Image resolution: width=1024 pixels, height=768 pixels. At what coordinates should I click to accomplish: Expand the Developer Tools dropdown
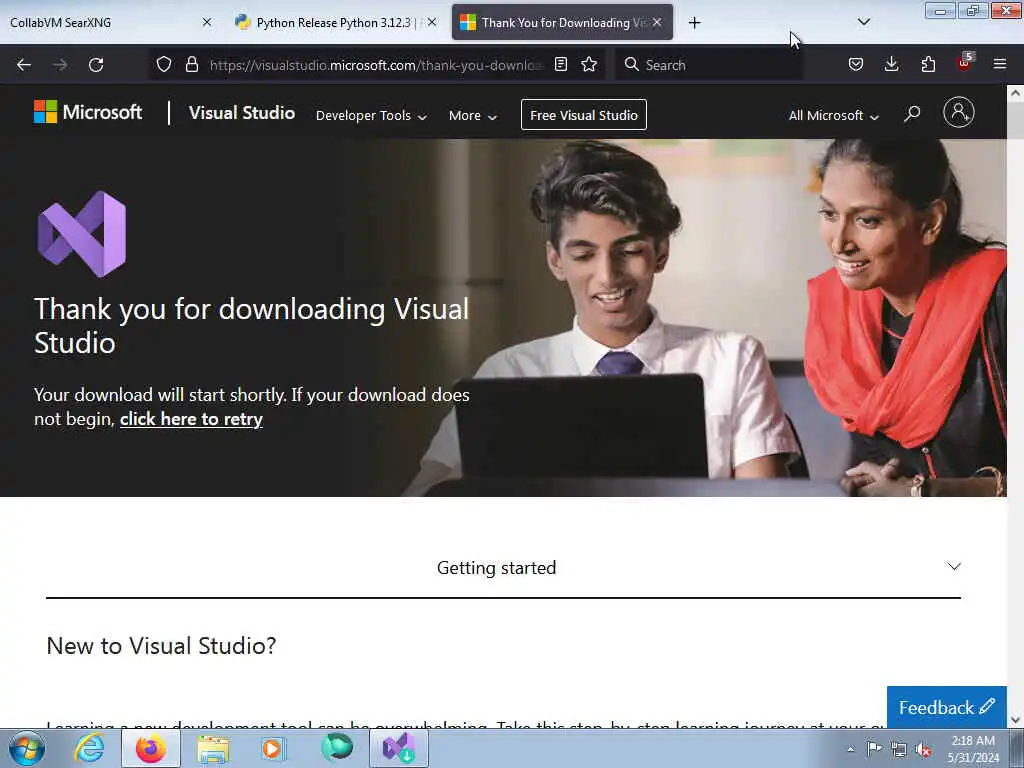point(371,116)
